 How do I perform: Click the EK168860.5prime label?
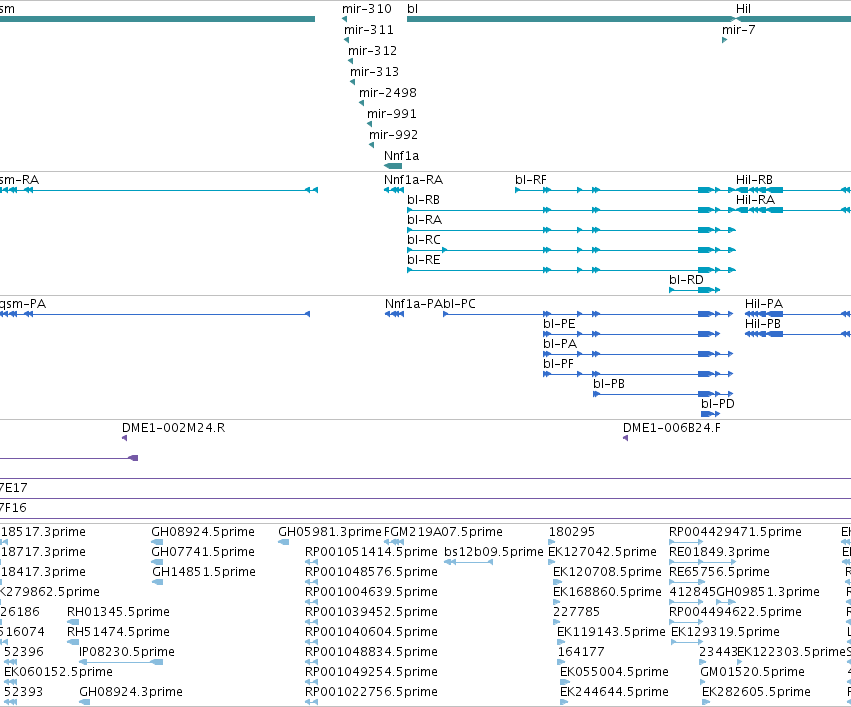607,592
